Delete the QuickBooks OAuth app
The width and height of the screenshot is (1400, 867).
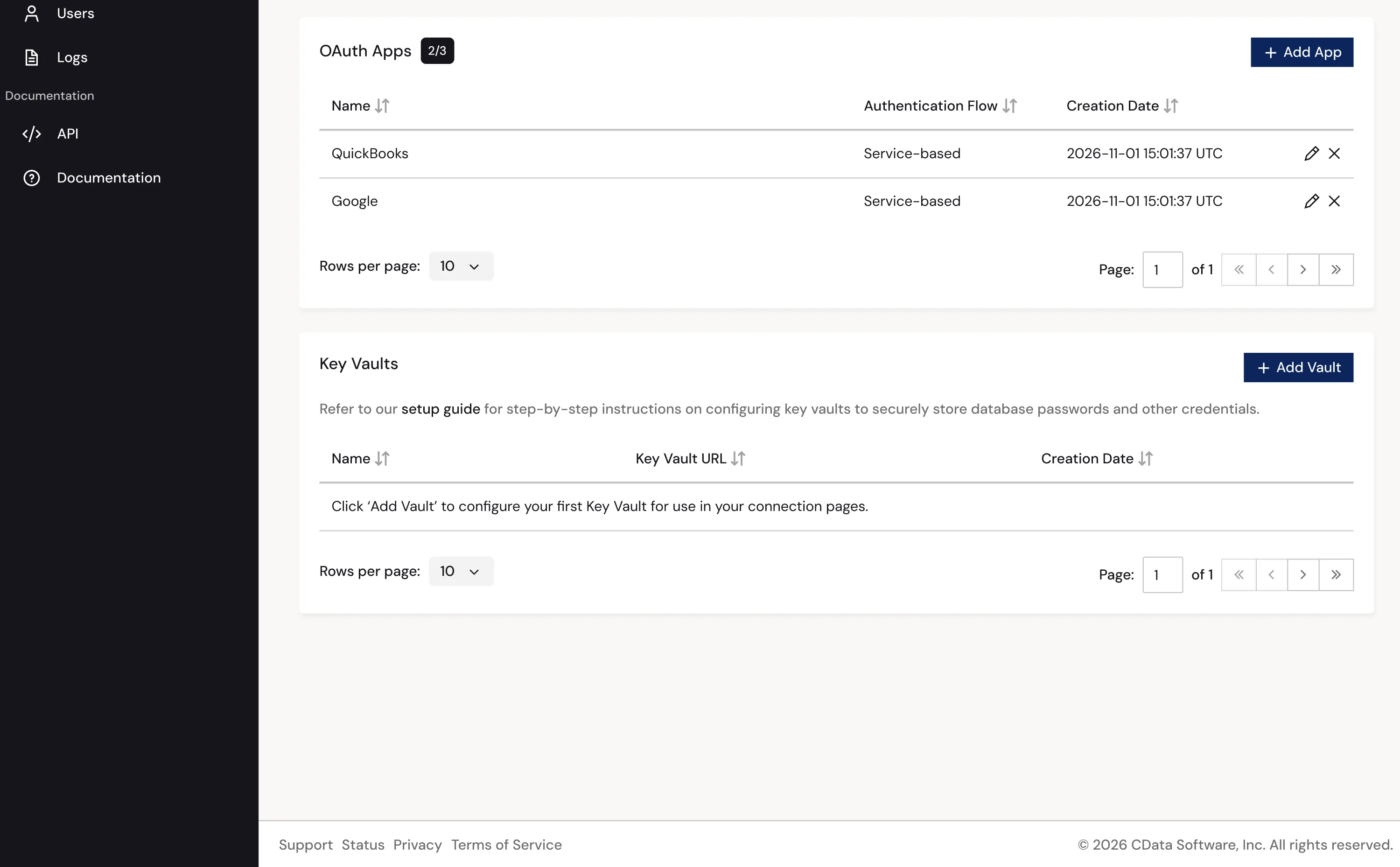[x=1334, y=154]
